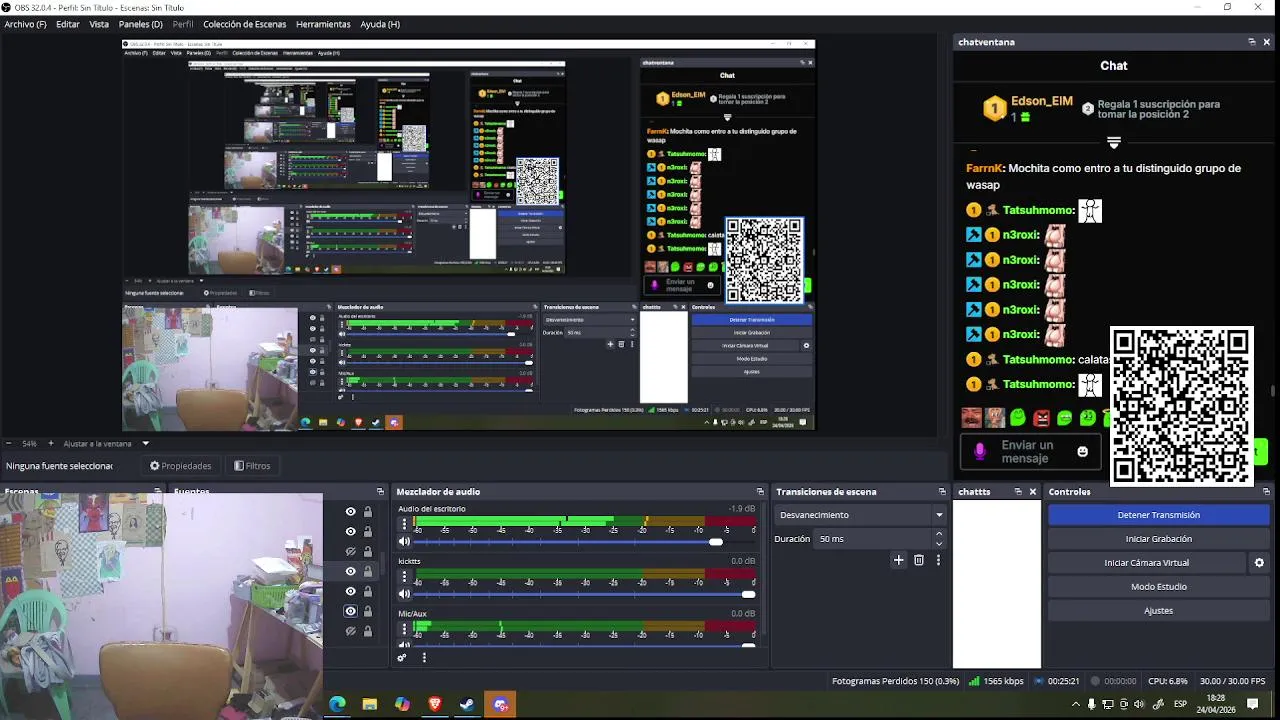The image size is (1280, 720).
Task: Open the Mic/Aux track options menu
Action: click(x=404, y=628)
